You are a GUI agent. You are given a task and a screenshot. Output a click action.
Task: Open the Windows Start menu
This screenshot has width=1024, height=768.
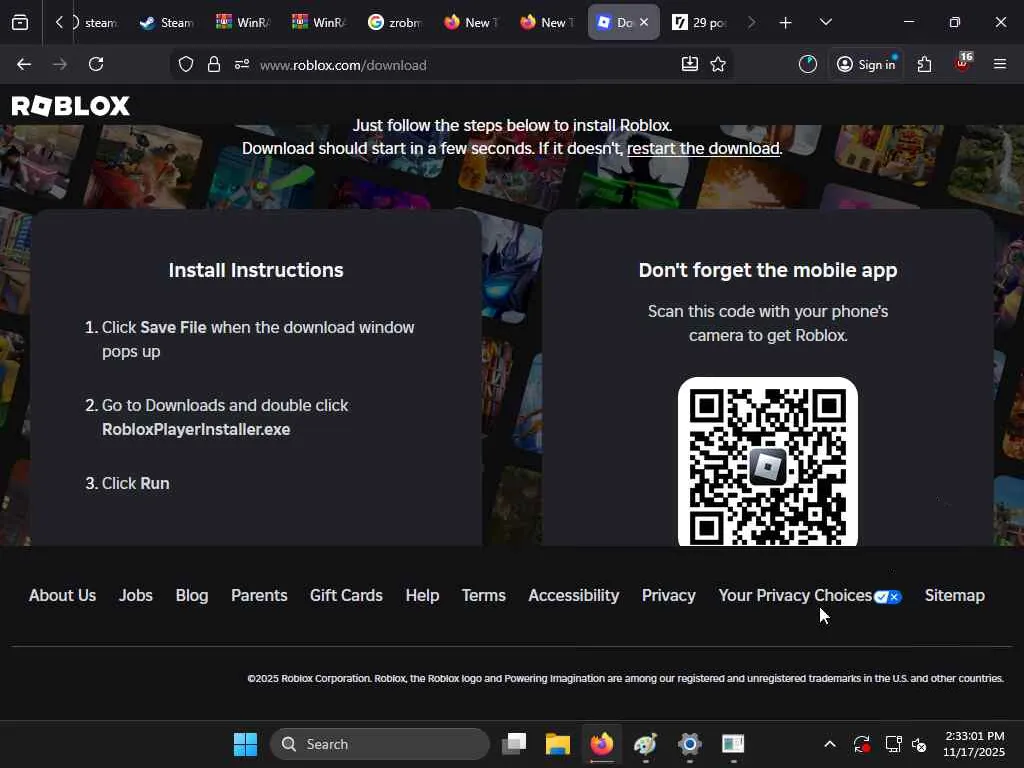tap(246, 744)
